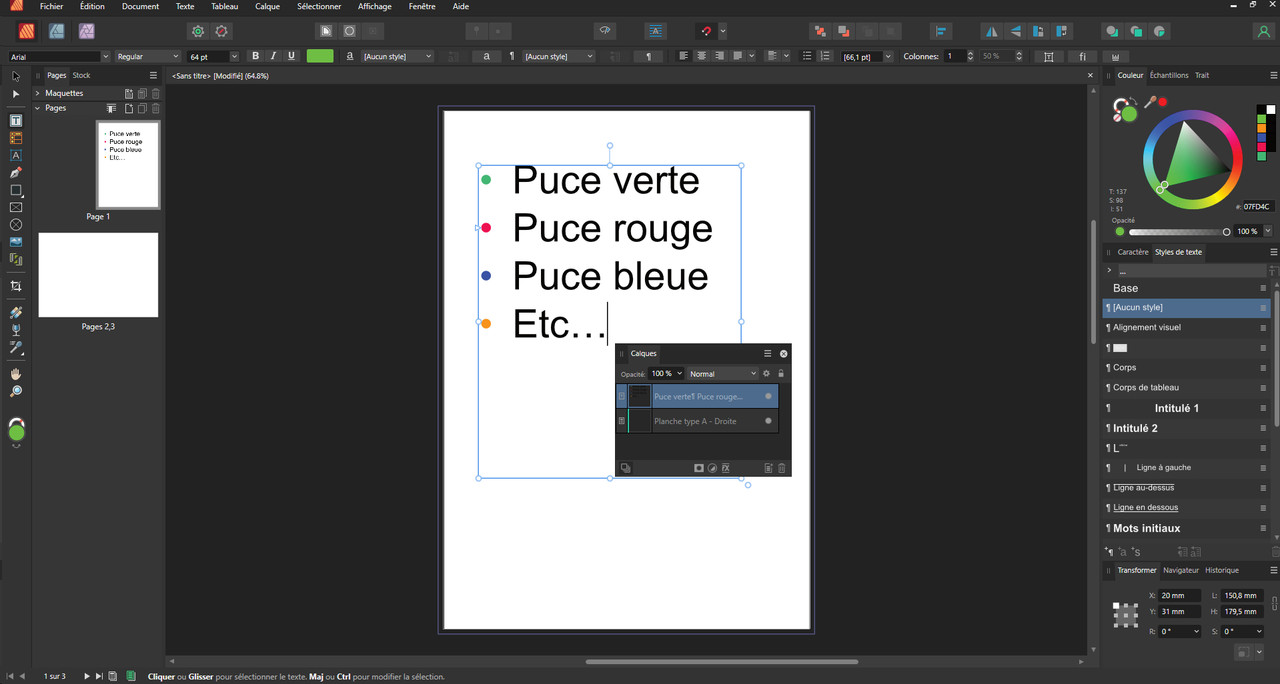1280x684 pixels.
Task: Select the Picture Frame Rectangle tool
Action: click(16, 208)
